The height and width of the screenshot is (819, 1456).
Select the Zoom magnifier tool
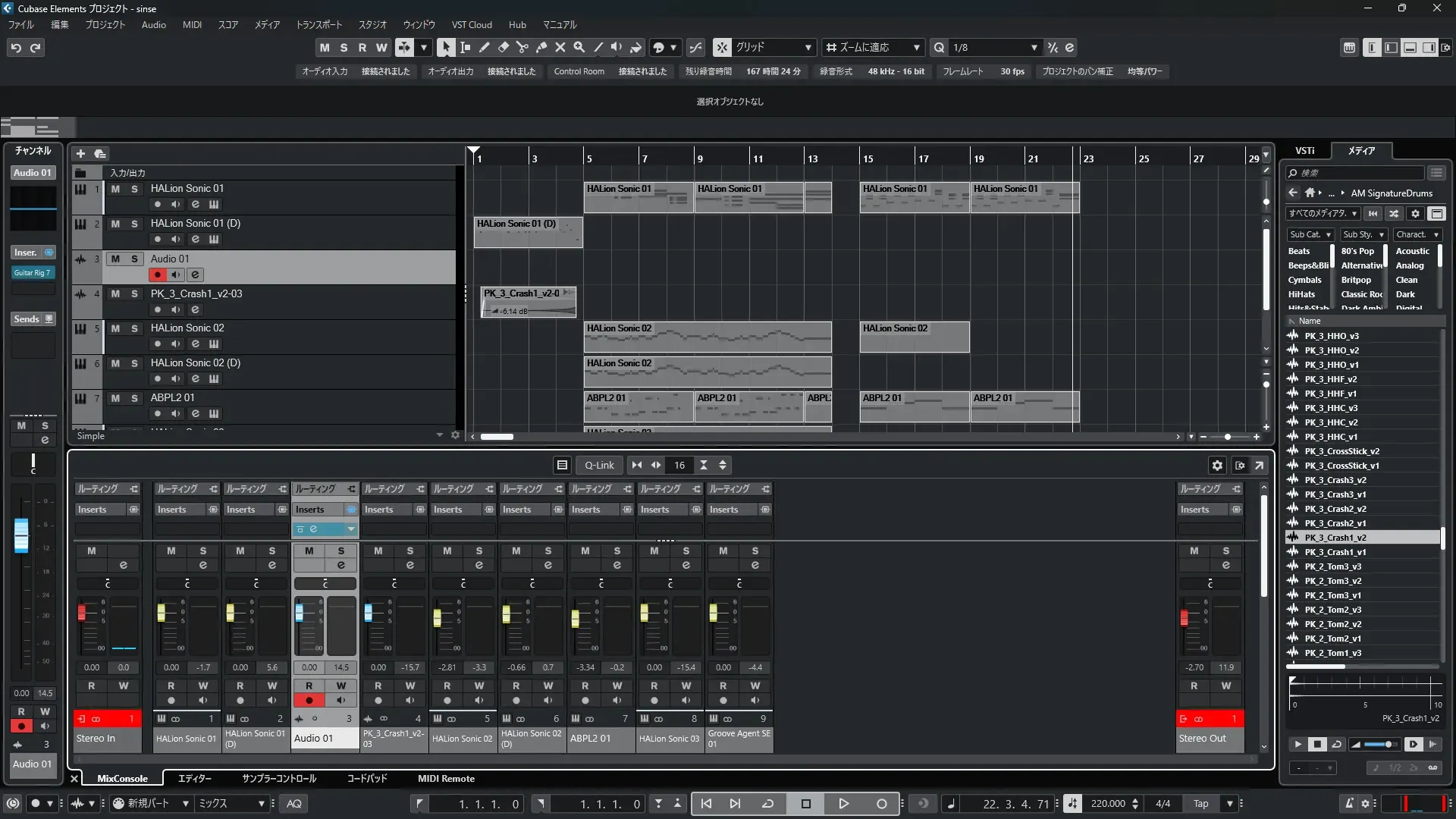(x=579, y=47)
